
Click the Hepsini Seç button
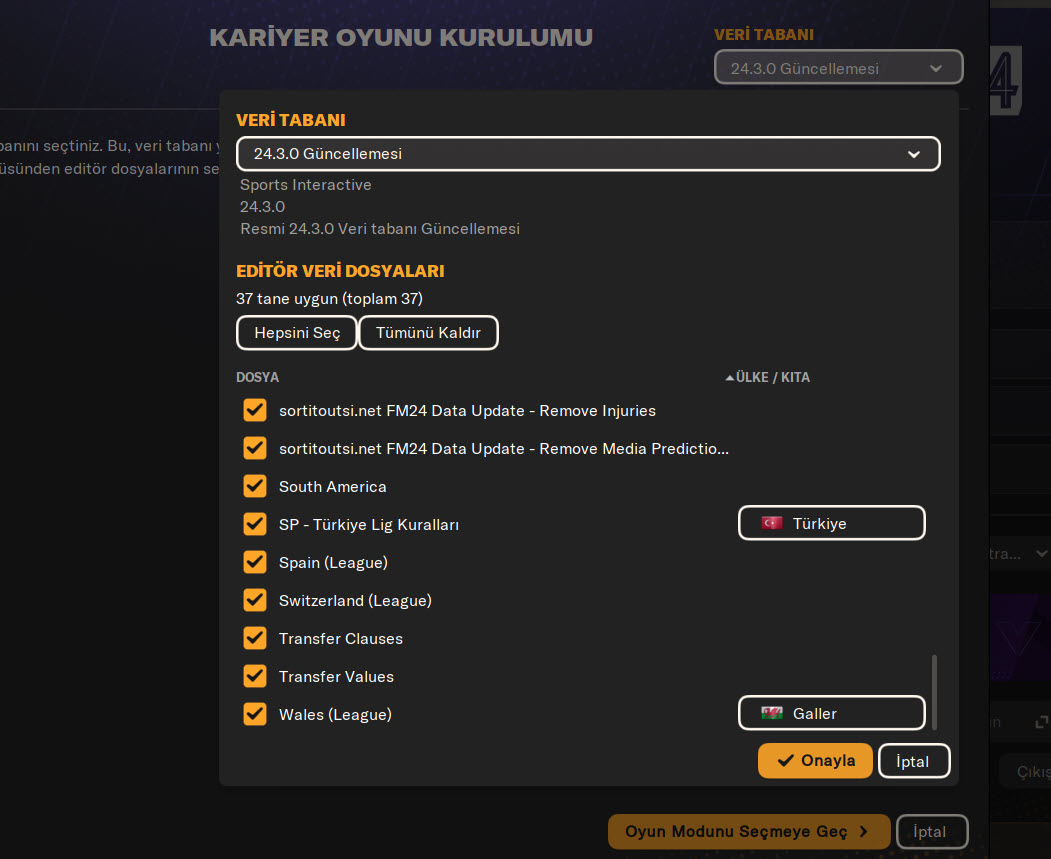[297, 333]
